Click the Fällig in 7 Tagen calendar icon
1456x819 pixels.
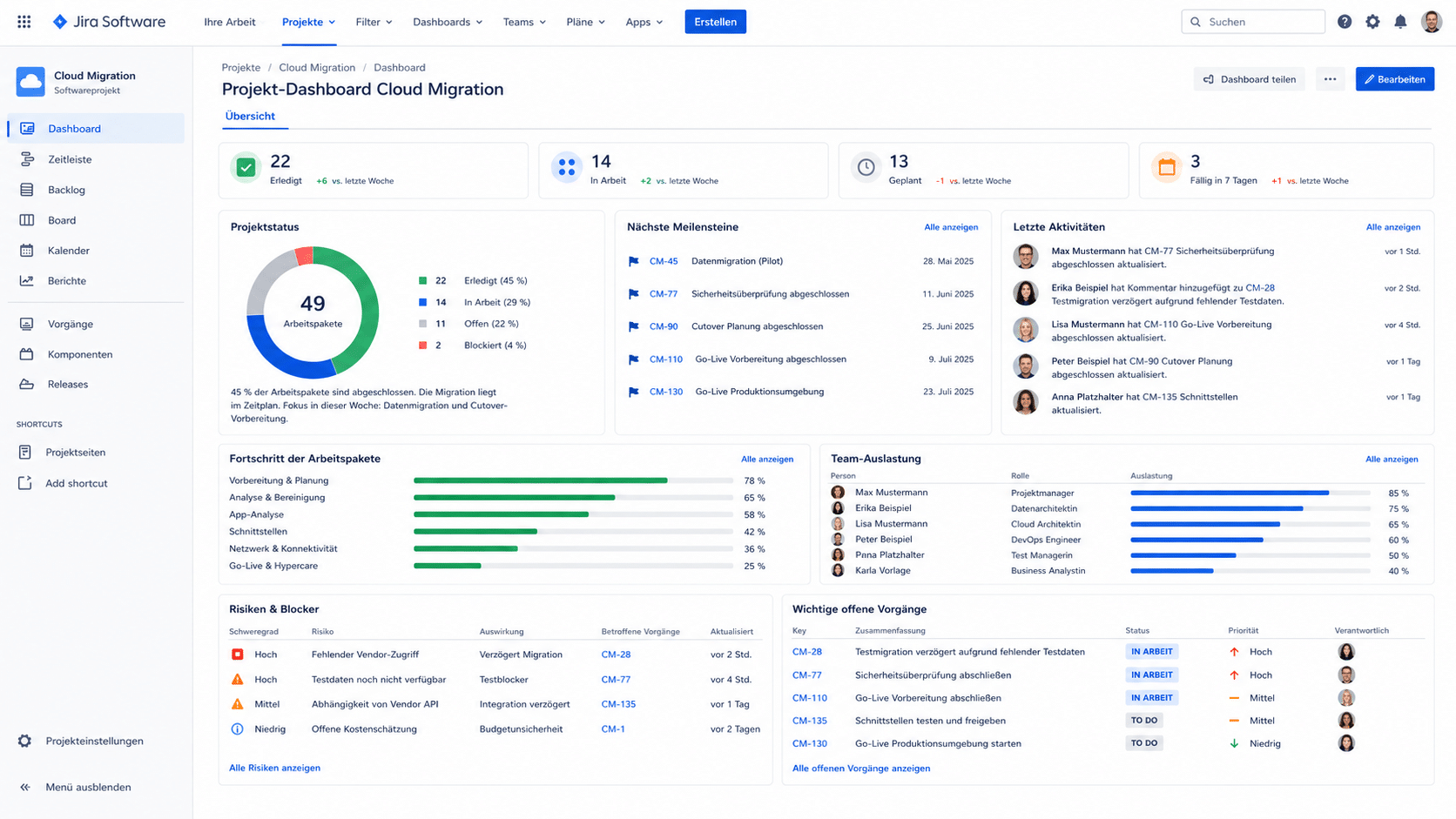click(1167, 168)
